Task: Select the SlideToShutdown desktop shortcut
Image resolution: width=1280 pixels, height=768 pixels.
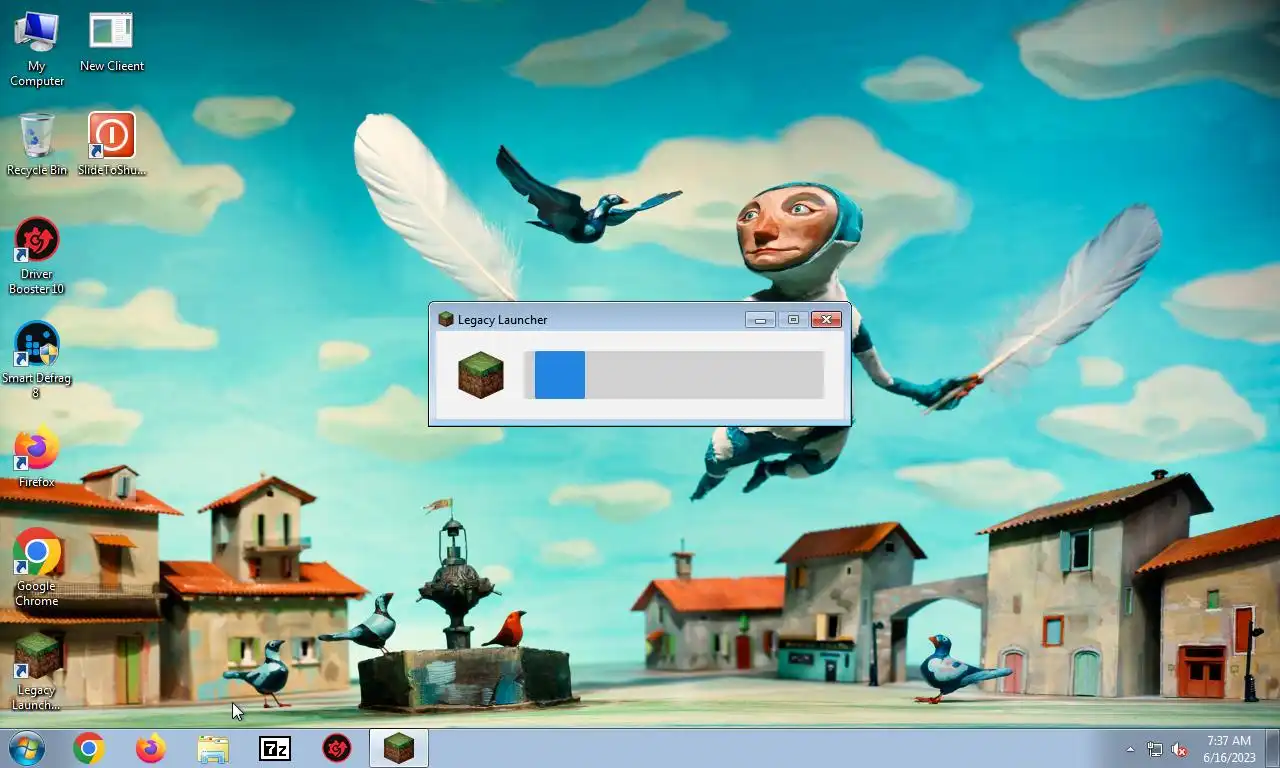Action: pyautogui.click(x=111, y=145)
